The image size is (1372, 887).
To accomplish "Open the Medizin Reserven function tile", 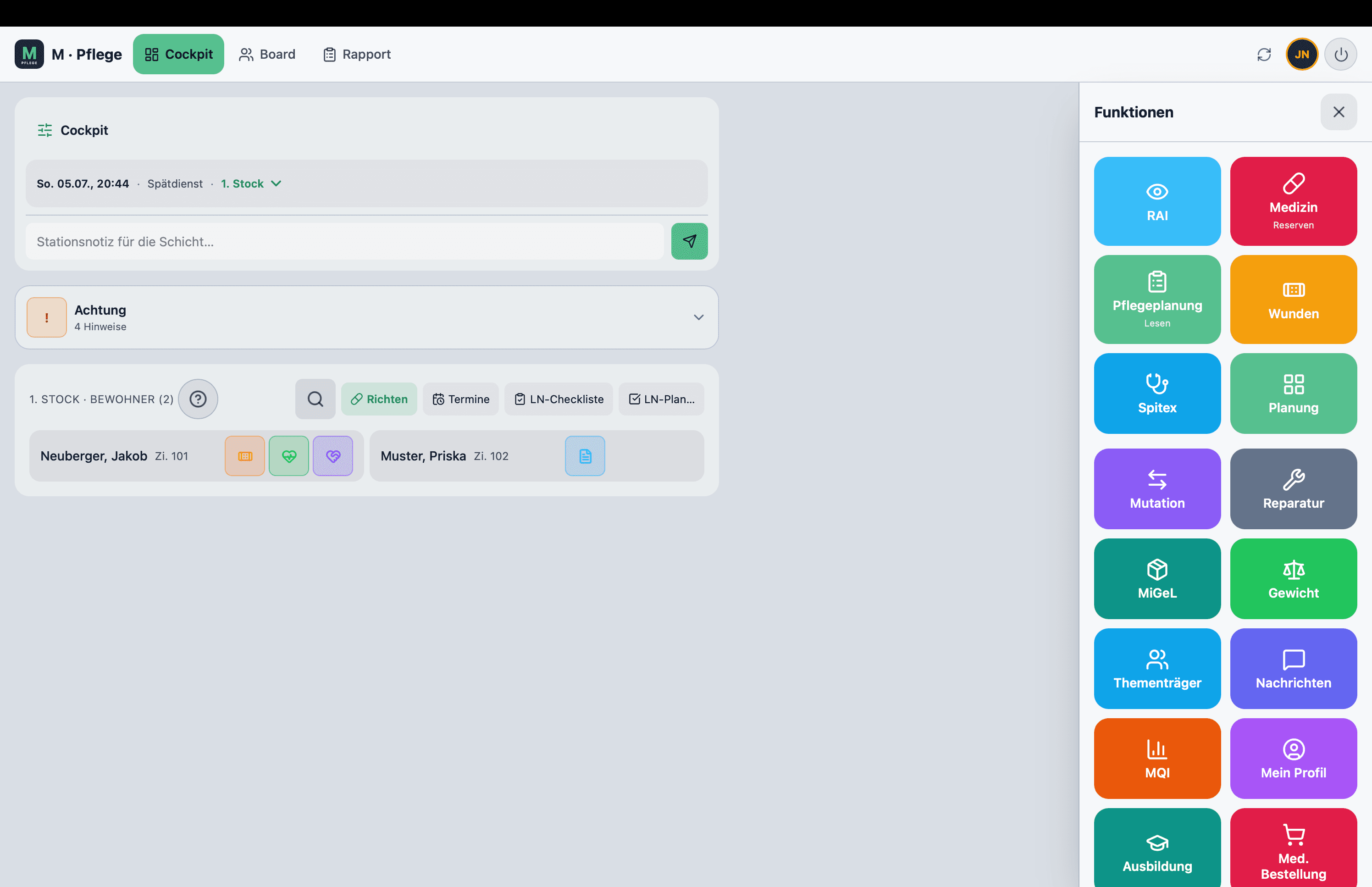I will click(x=1293, y=201).
